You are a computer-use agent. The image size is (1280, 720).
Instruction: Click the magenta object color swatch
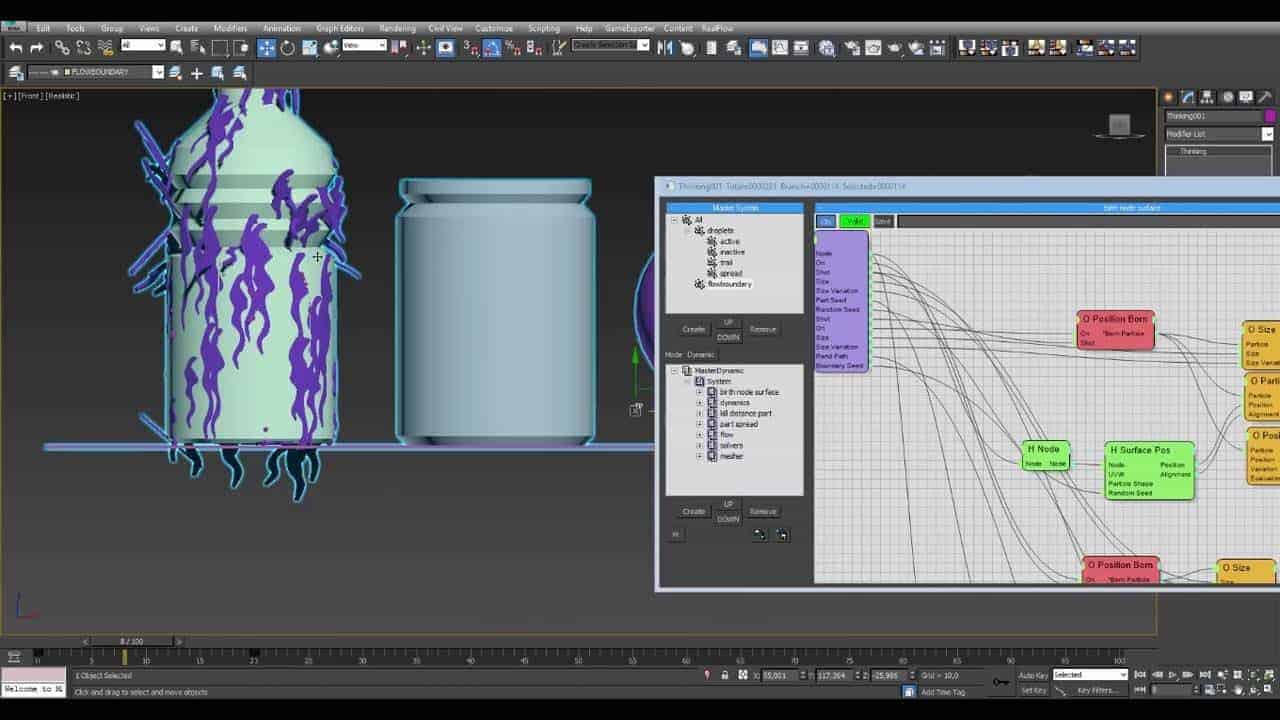pyautogui.click(x=1270, y=116)
